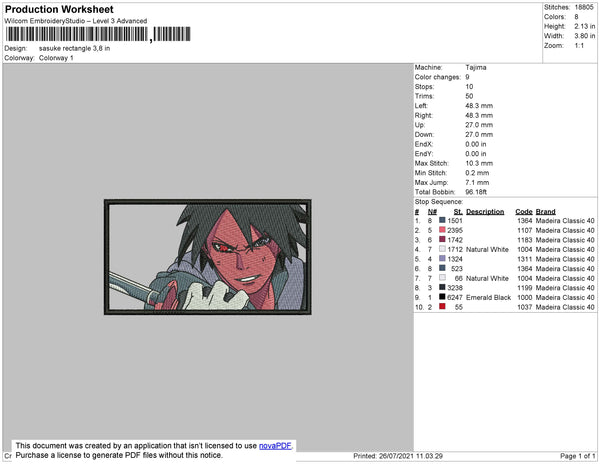The image size is (600, 464).
Task: Select code 1037 in stop 10
Action: (525, 307)
